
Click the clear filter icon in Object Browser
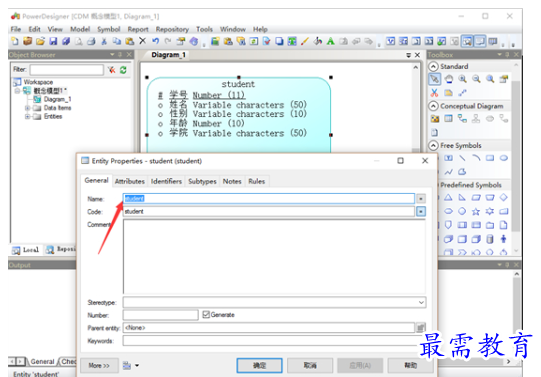click(111, 70)
